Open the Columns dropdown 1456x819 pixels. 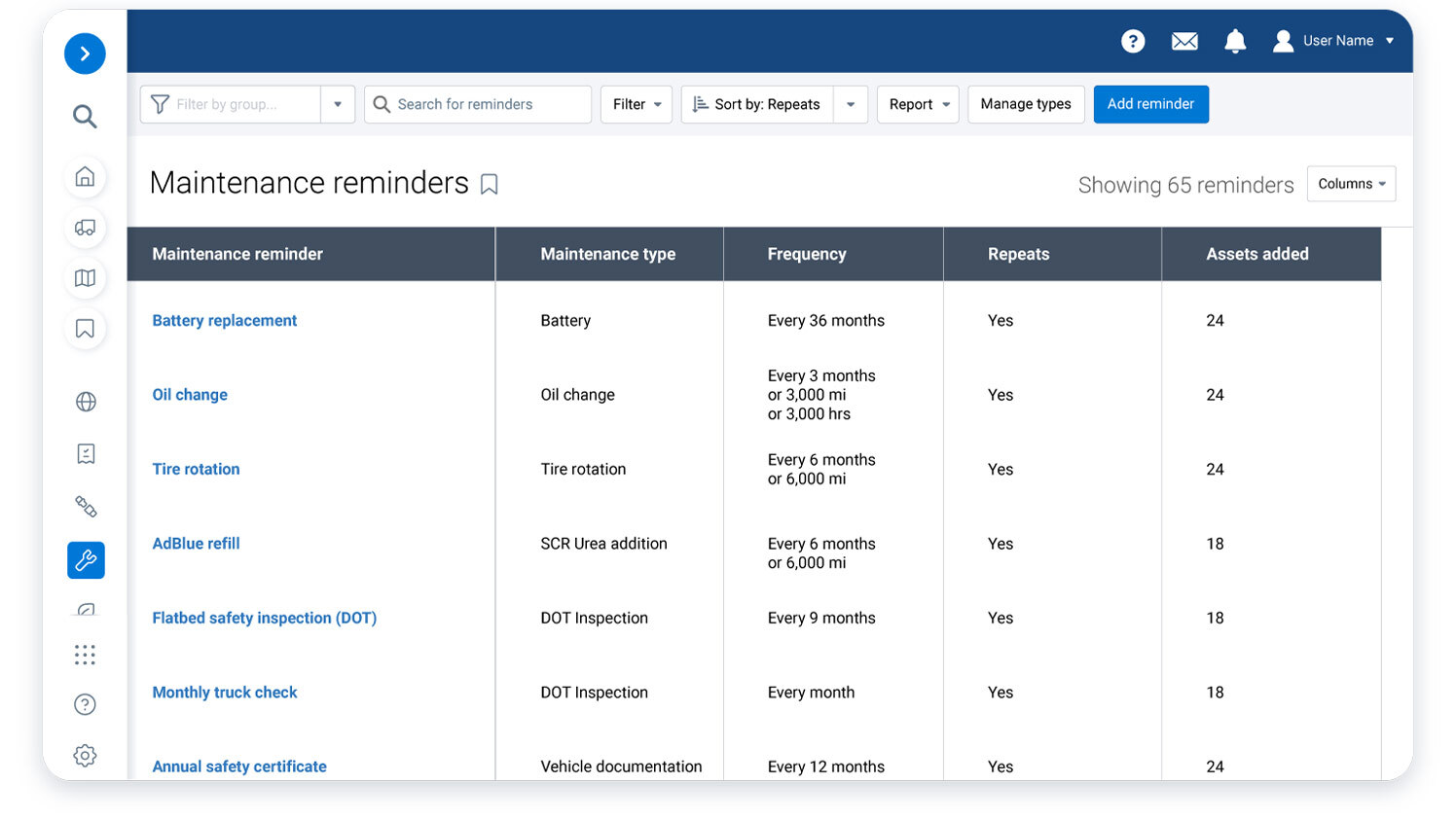coord(1351,183)
